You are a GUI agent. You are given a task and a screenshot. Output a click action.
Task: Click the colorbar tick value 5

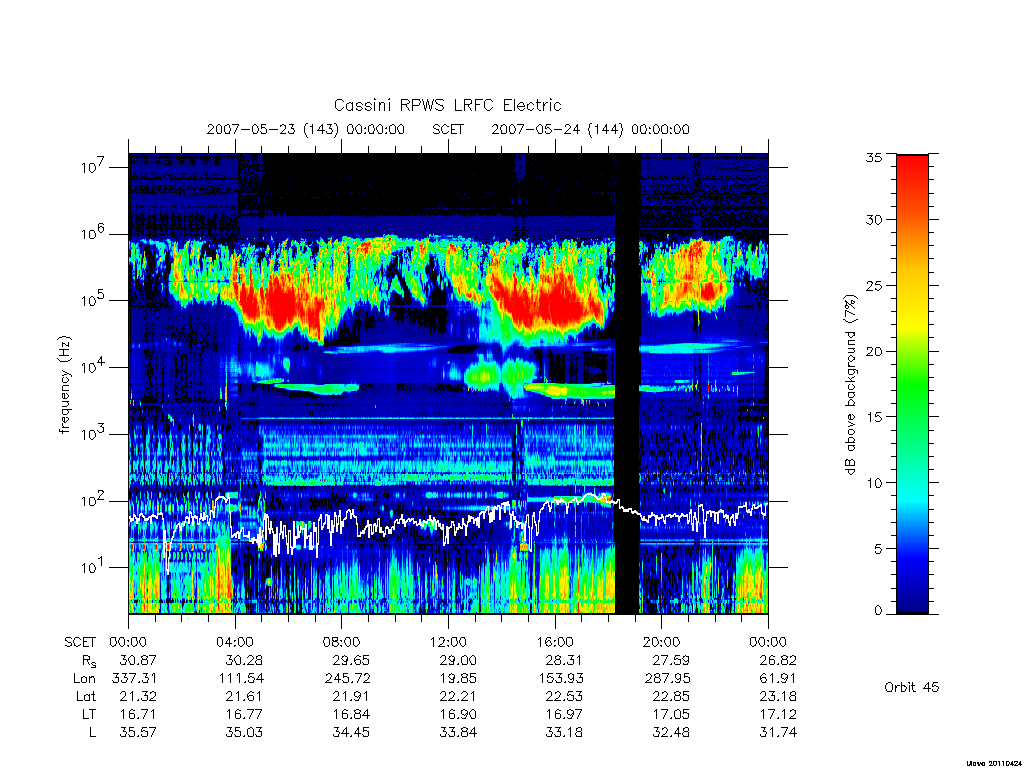coord(877,549)
